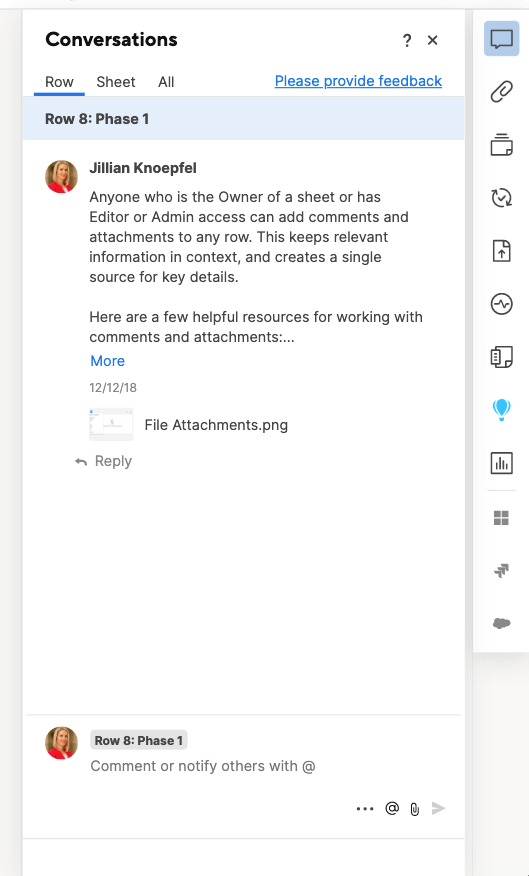The height and width of the screenshot is (876, 529).
Task: Close the Conversations panel
Action: tap(432, 40)
